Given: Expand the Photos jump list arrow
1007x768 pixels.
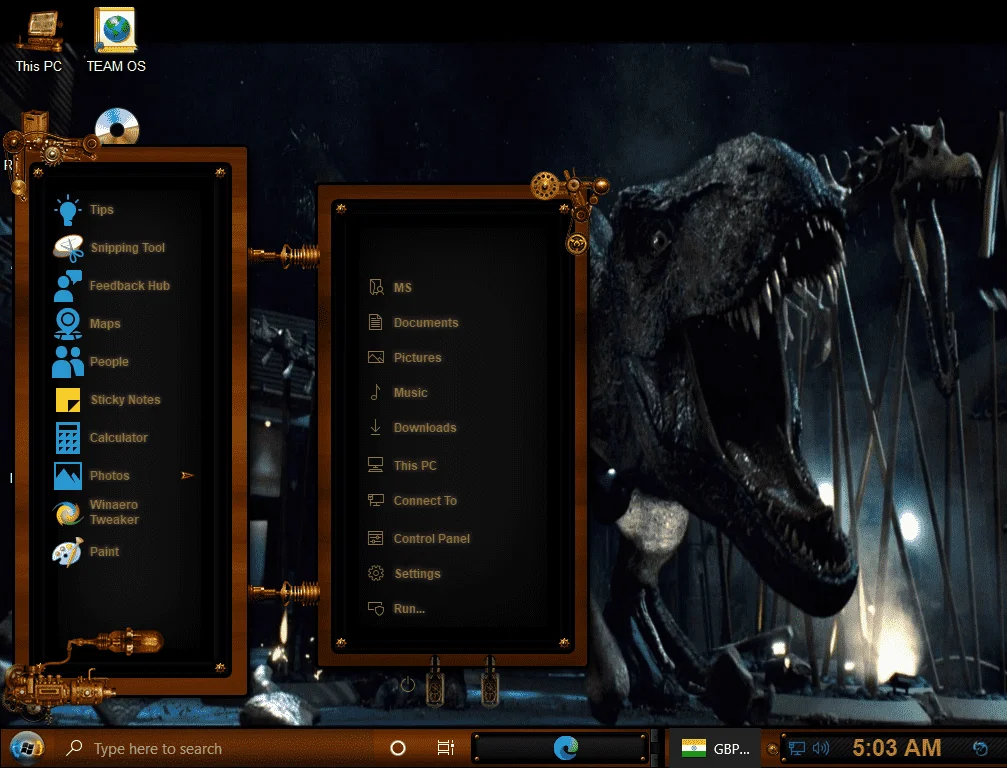Looking at the screenshot, I should [187, 476].
